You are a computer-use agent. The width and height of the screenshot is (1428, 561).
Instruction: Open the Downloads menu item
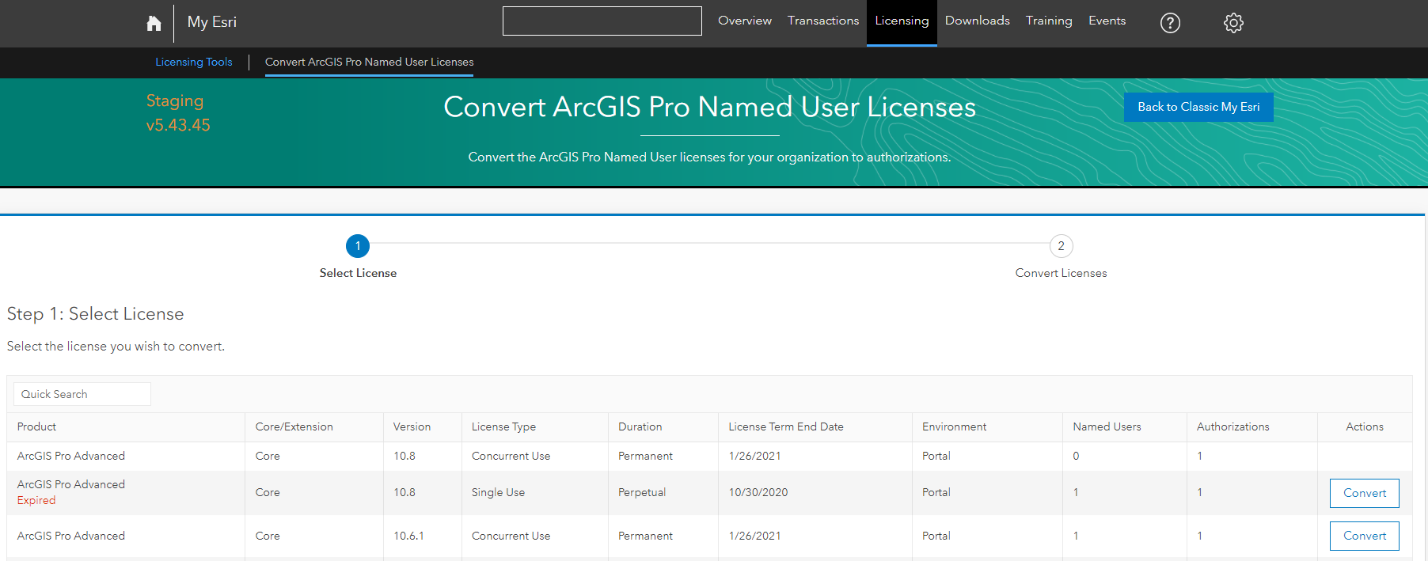tap(977, 21)
